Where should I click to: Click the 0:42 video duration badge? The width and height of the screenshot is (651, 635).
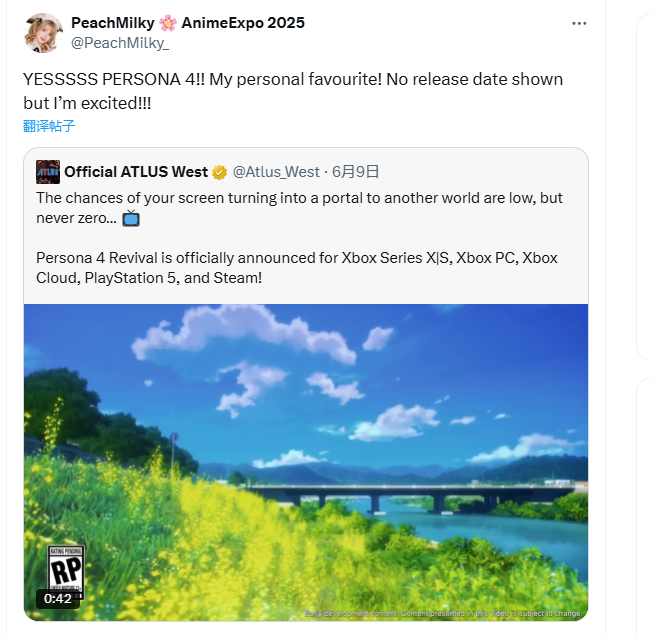point(58,599)
